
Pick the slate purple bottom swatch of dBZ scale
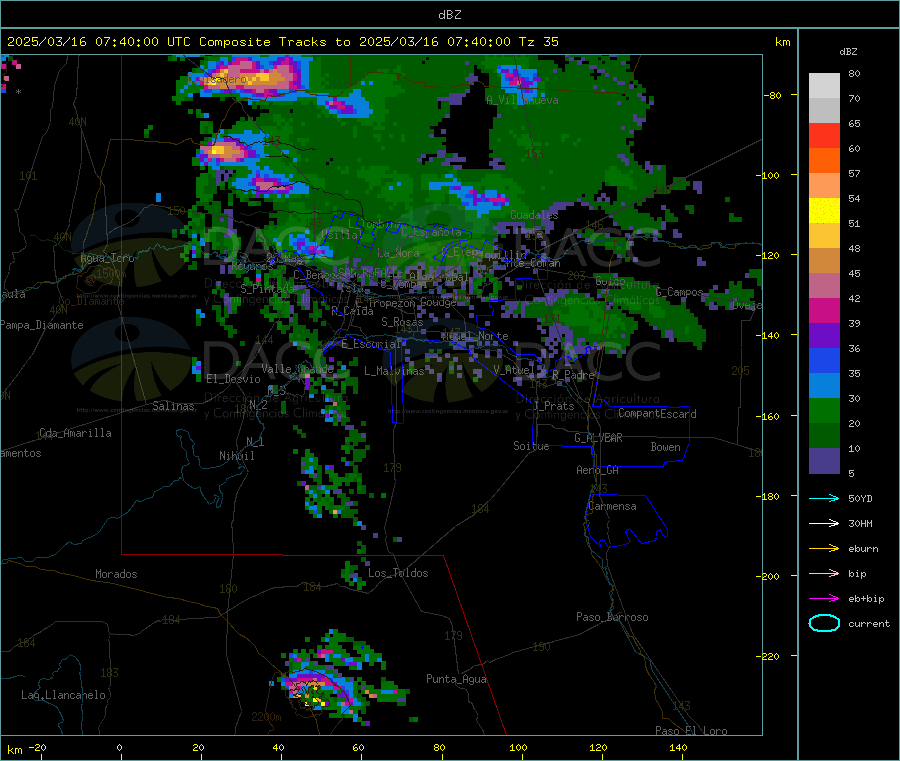824,461
